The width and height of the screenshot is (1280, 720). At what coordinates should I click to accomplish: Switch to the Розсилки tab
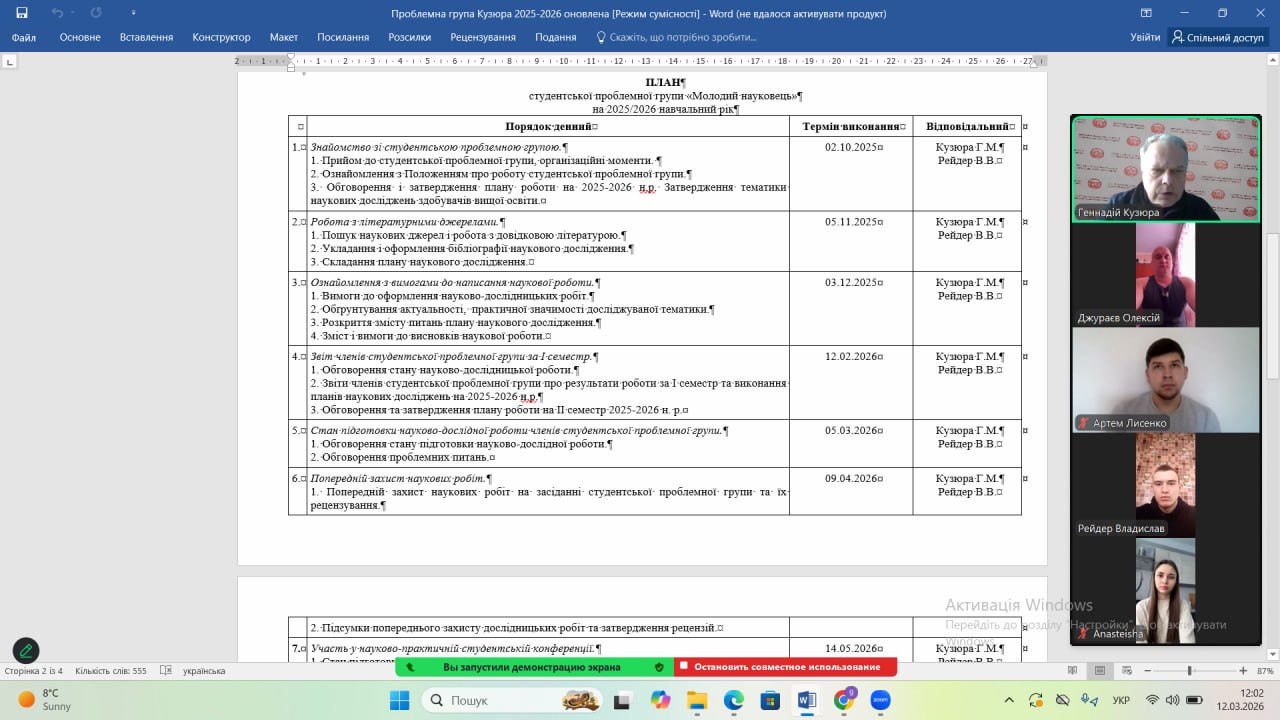point(410,37)
